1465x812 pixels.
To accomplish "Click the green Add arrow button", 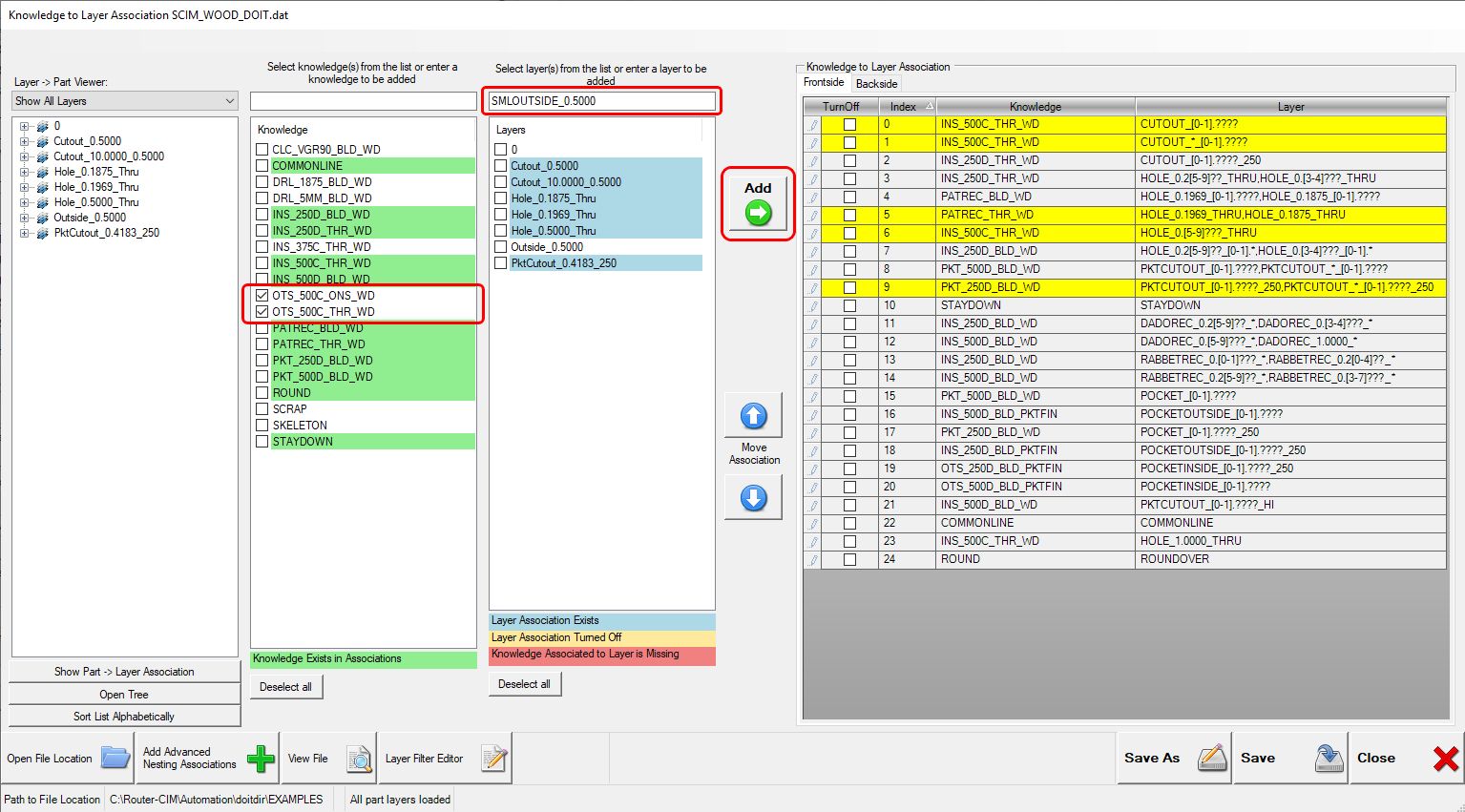I will [758, 213].
